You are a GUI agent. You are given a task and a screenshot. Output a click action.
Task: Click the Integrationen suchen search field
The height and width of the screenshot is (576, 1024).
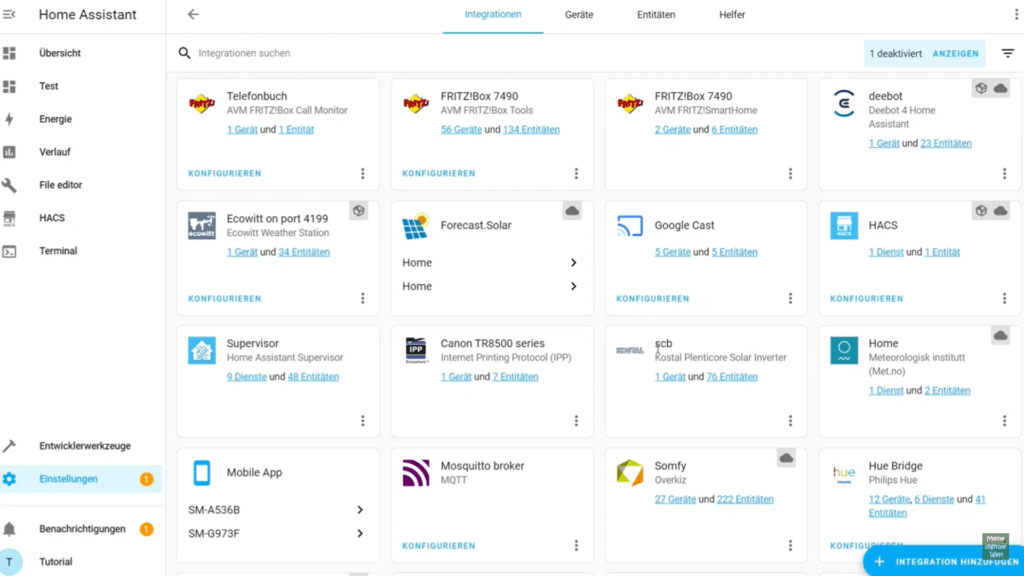(400, 53)
